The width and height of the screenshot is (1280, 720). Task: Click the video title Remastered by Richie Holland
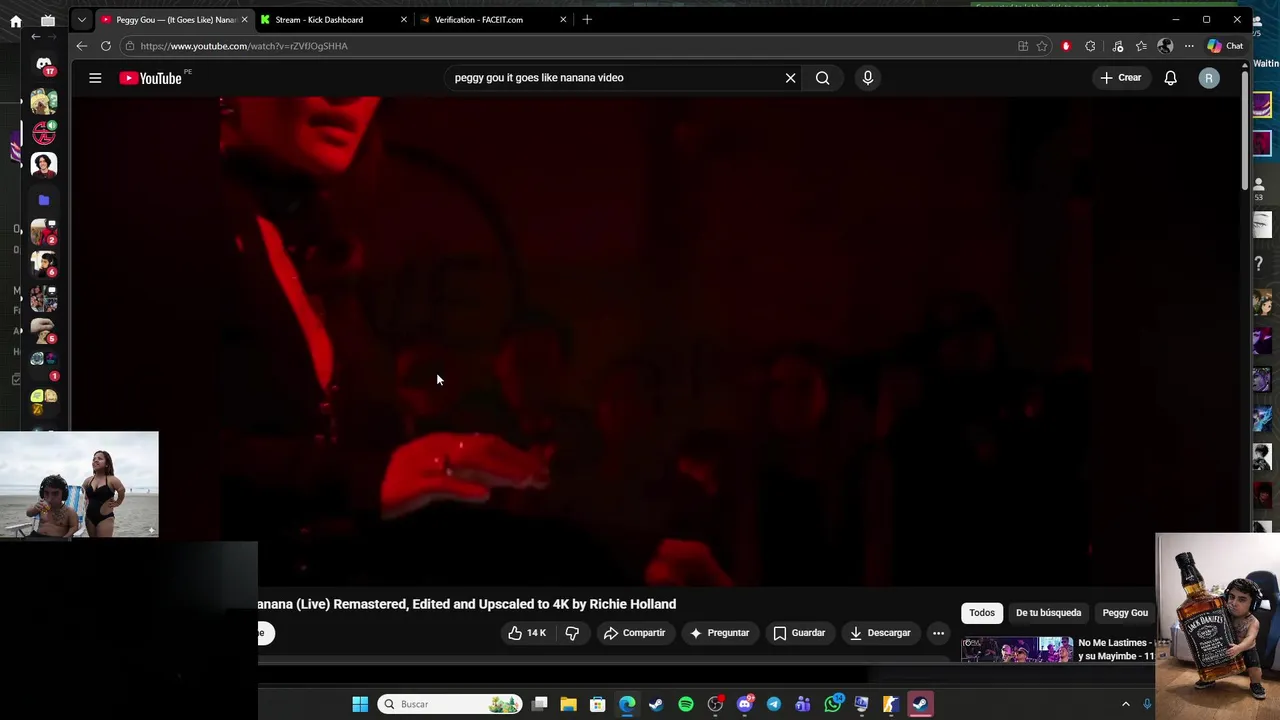[x=467, y=604]
